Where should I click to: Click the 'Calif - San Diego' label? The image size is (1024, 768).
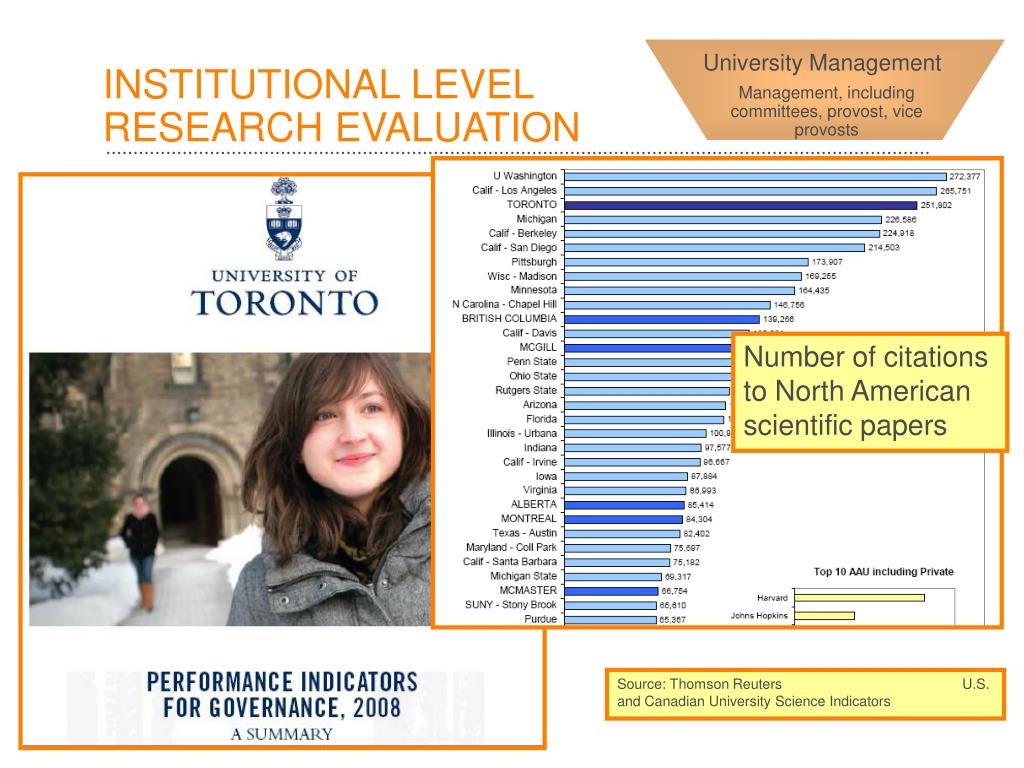[x=519, y=248]
